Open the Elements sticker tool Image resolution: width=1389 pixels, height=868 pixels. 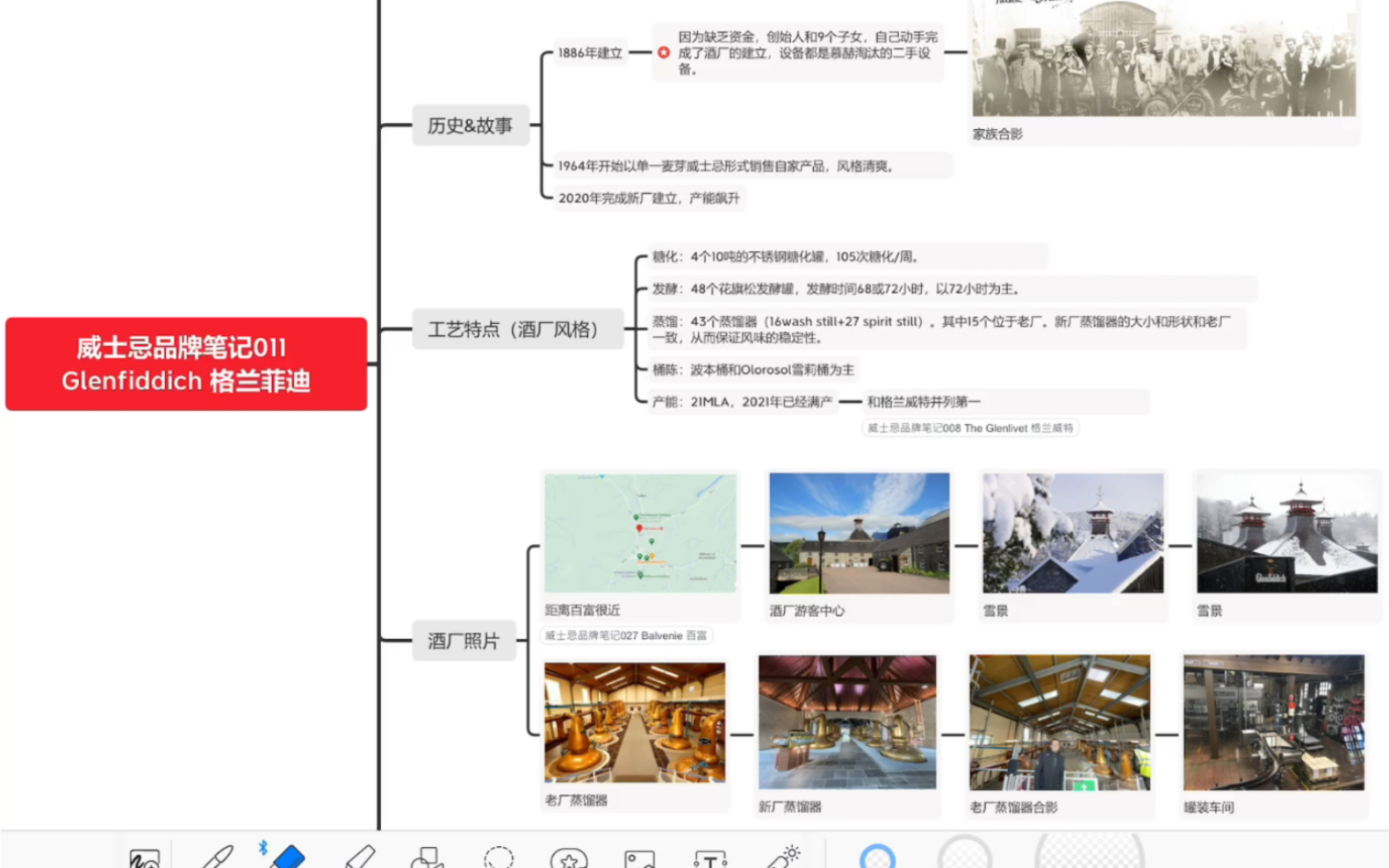[x=569, y=857]
